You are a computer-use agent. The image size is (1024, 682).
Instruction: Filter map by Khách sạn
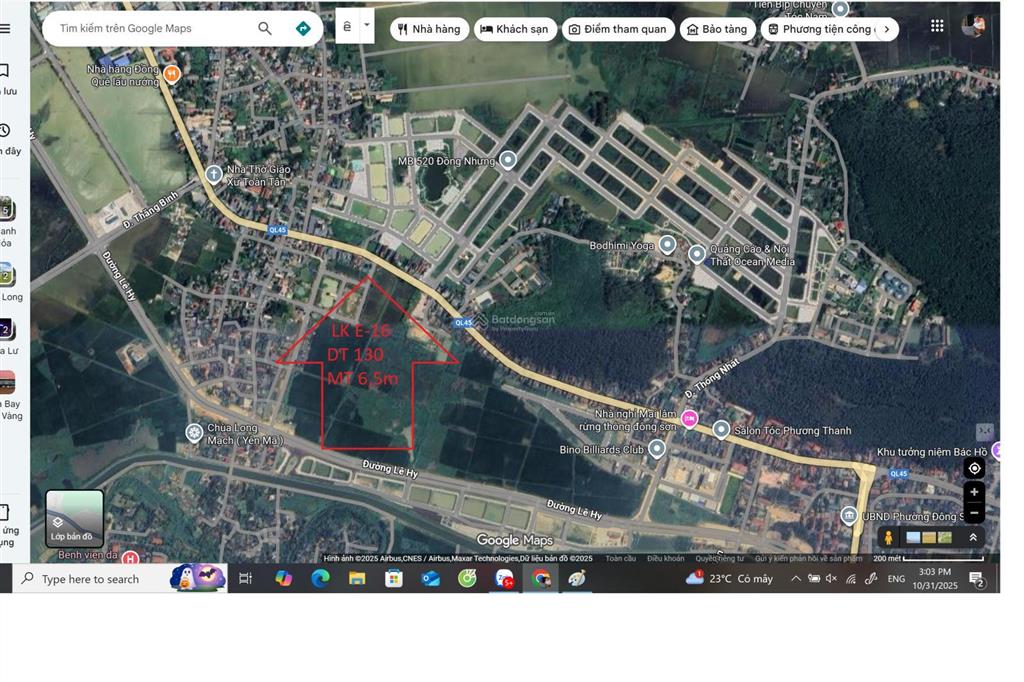coord(514,29)
